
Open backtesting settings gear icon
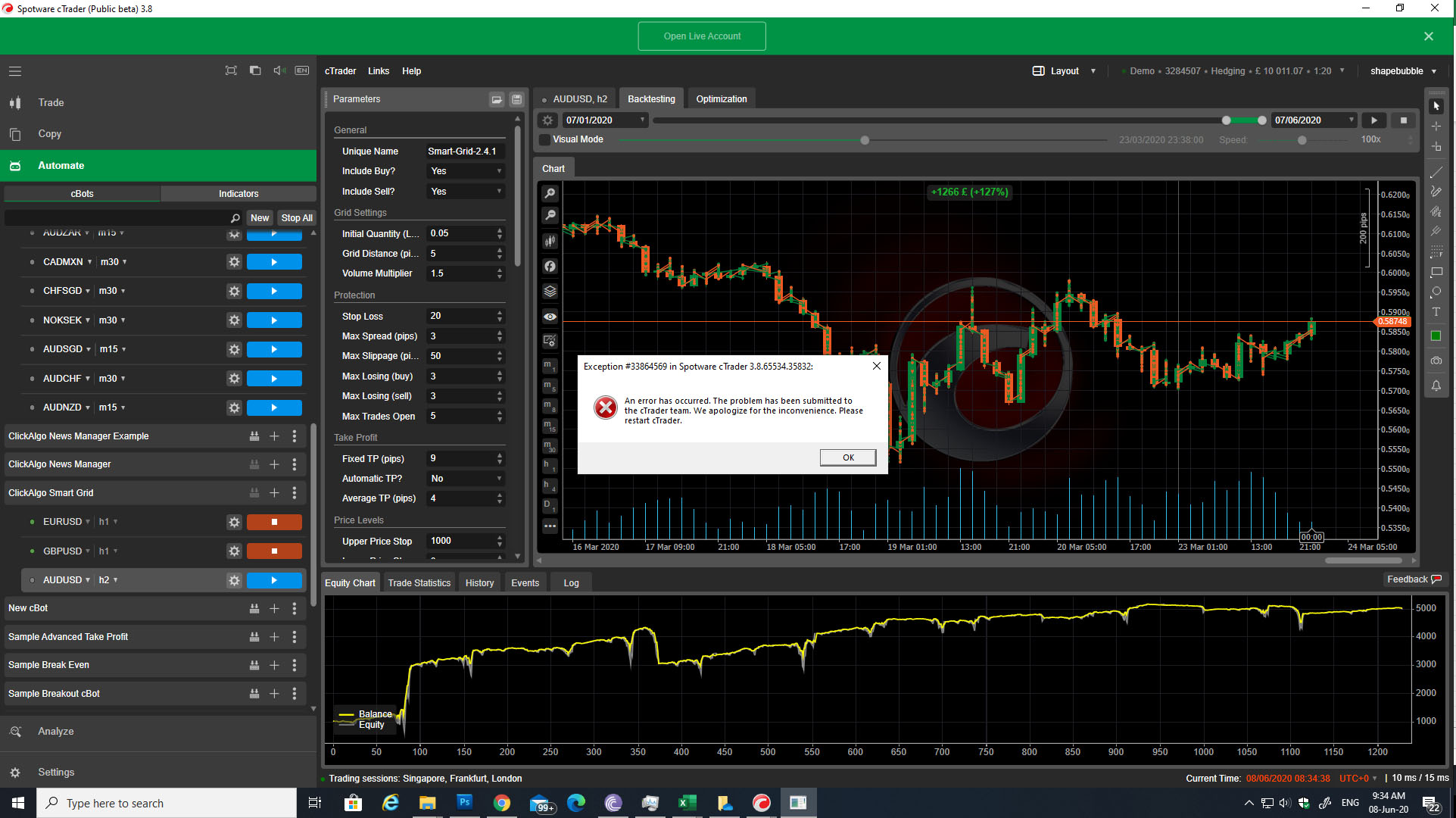(x=547, y=120)
